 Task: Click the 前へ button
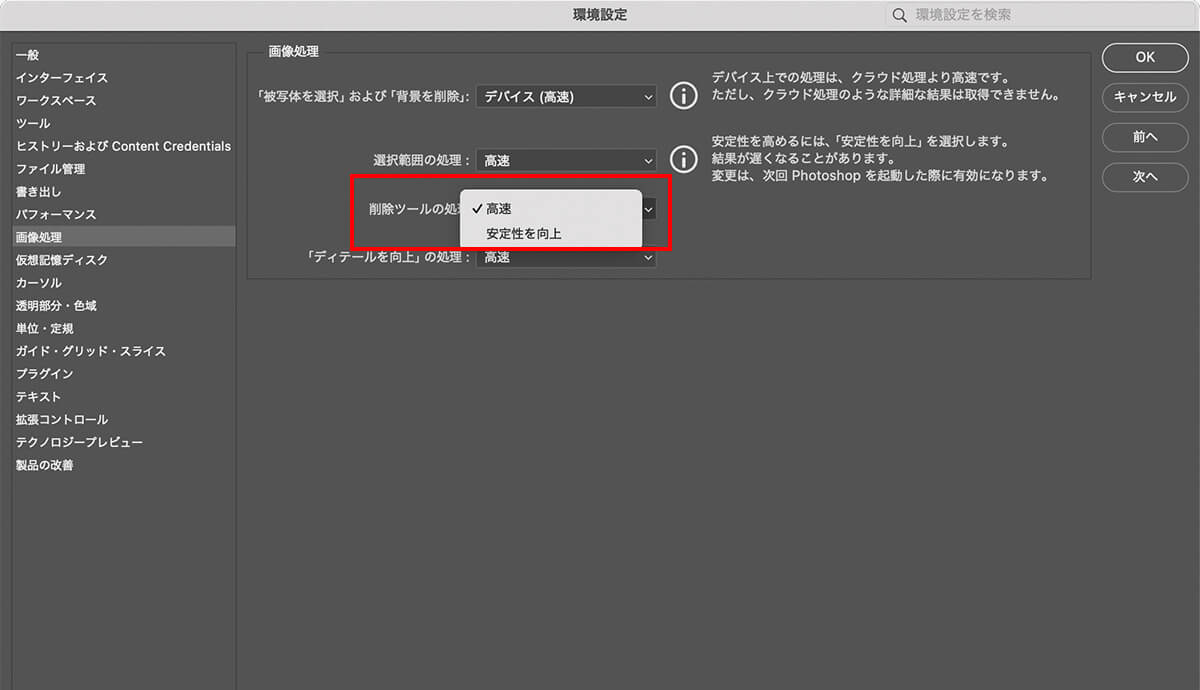tap(1145, 137)
